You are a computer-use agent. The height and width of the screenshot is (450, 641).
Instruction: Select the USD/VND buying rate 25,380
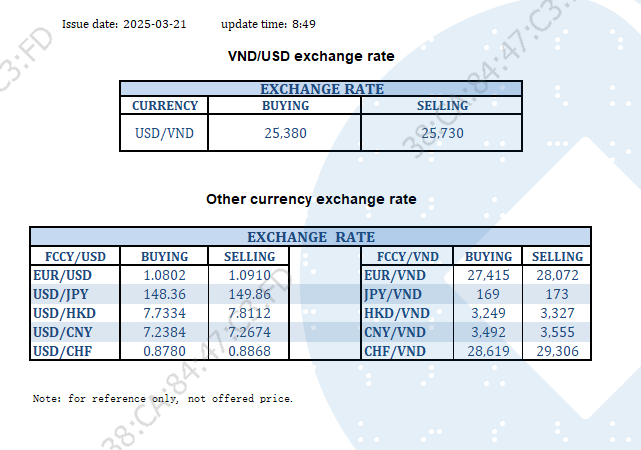pos(285,132)
